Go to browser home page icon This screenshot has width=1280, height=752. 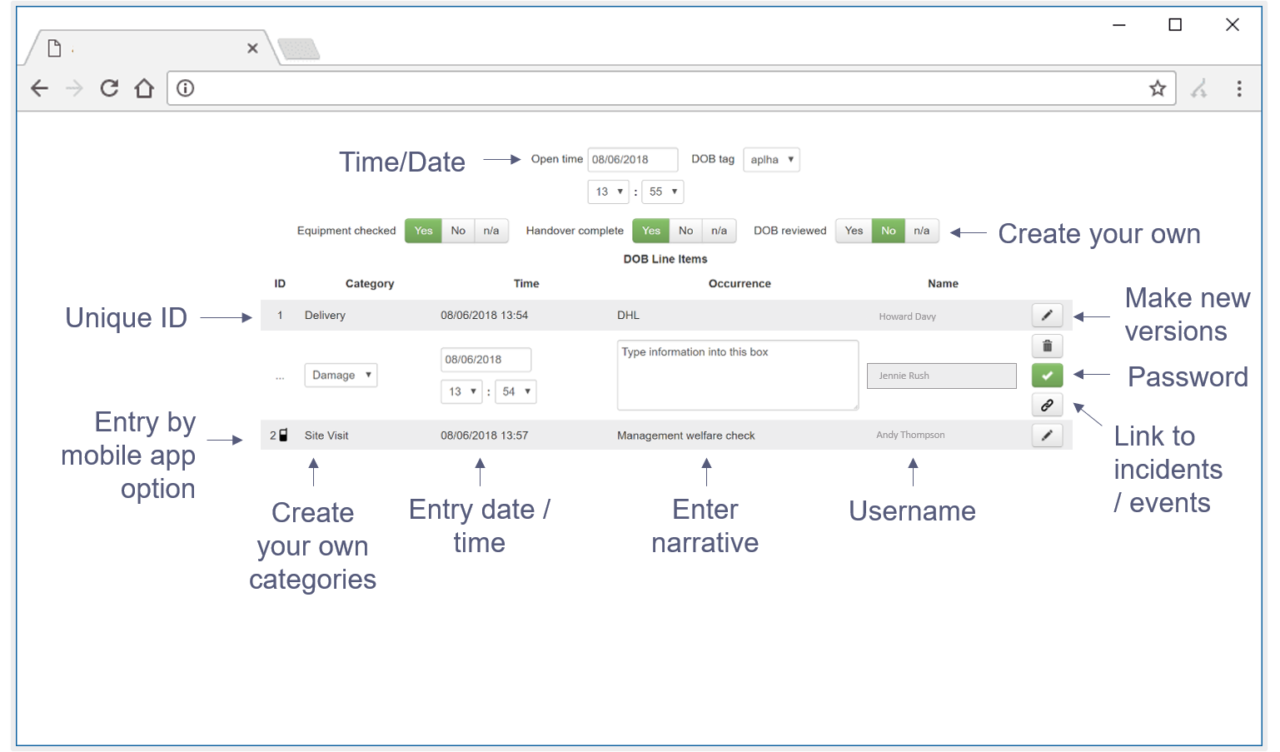point(144,89)
